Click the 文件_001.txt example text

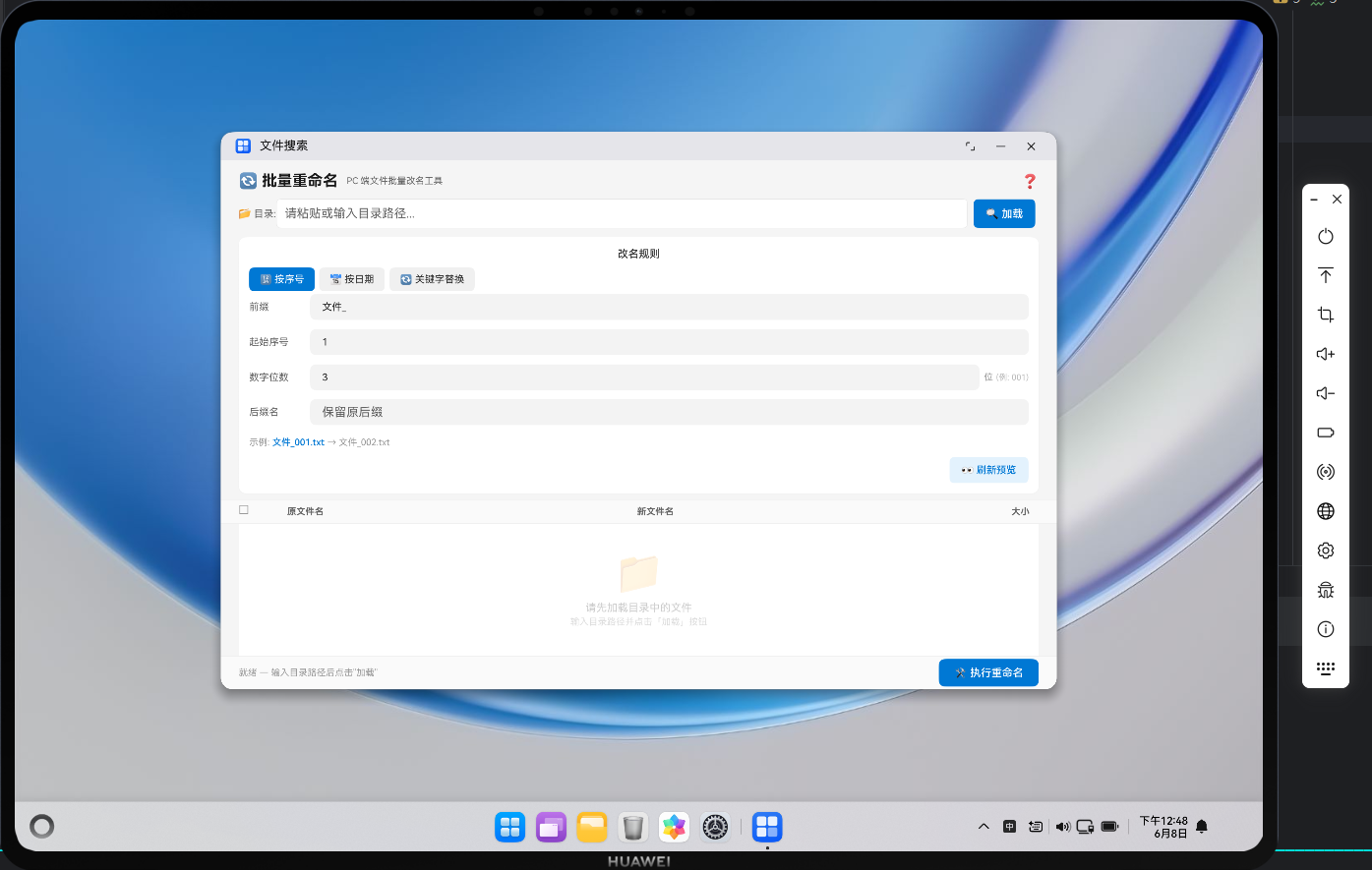(298, 442)
